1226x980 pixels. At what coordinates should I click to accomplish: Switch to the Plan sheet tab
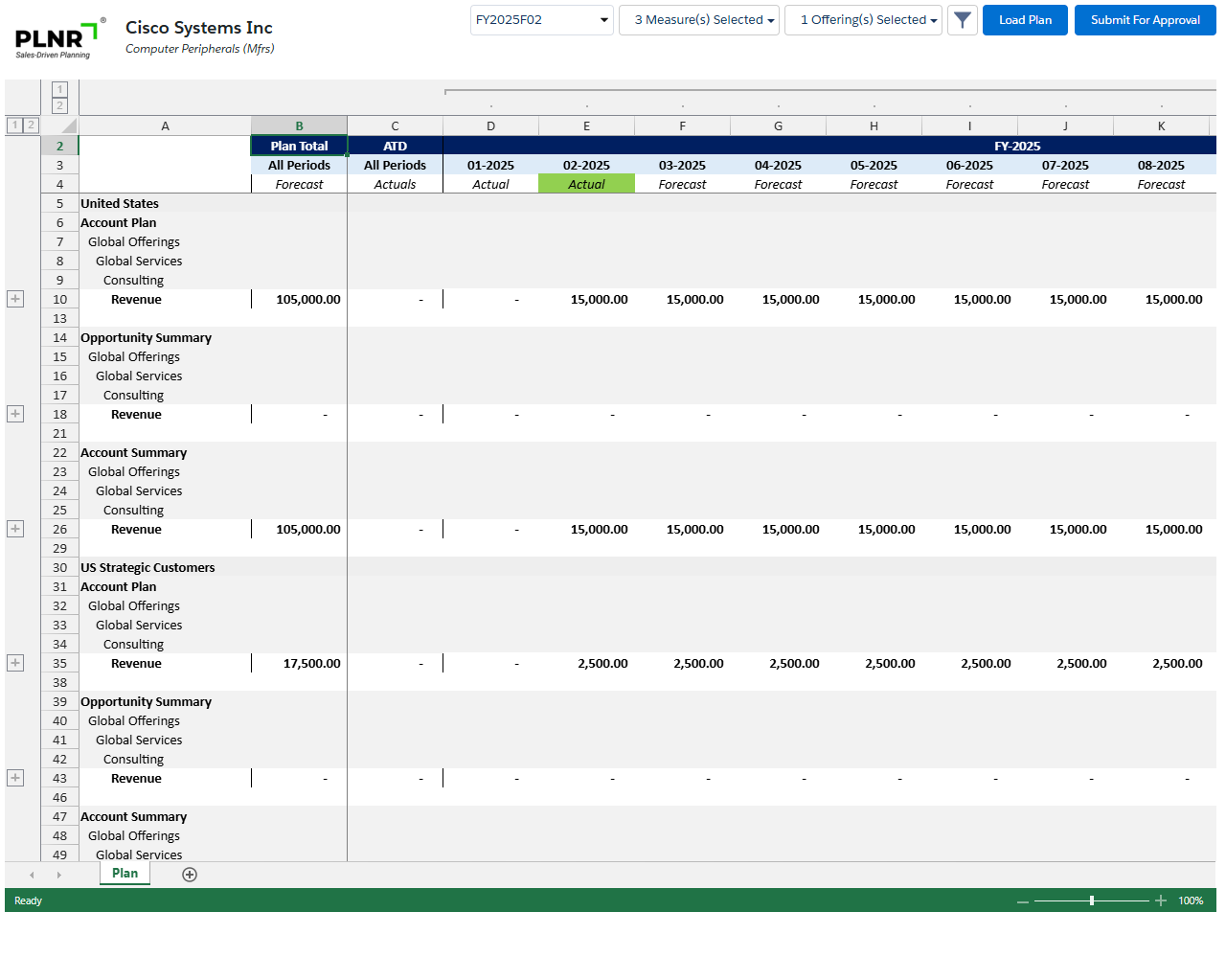125,874
